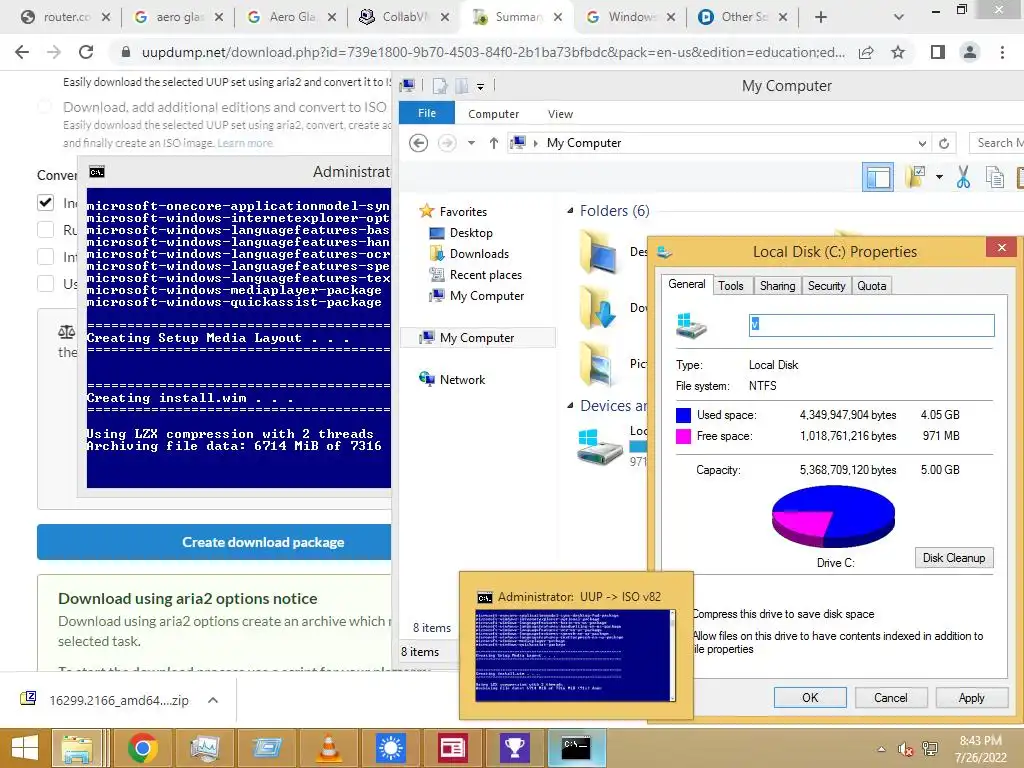This screenshot has width=1024, height=768.
Task: Toggle the conversion checkbox labelled Ru
Action: [45, 229]
